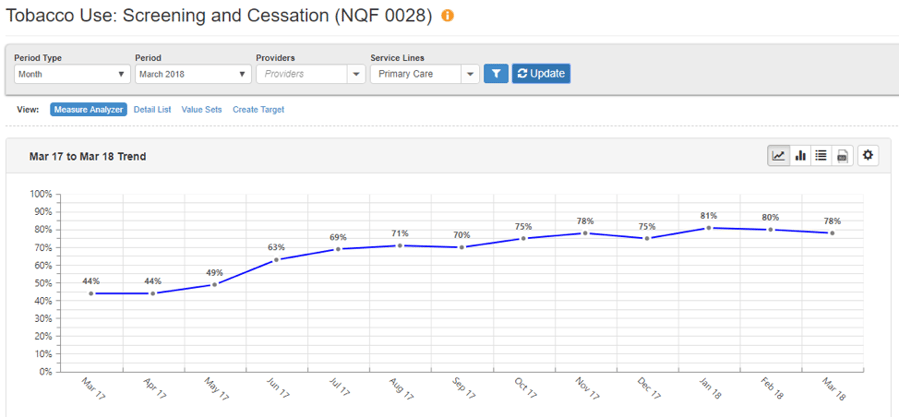Click the page title Tobacco Use: Screening and Cessation

pyautogui.click(x=218, y=16)
